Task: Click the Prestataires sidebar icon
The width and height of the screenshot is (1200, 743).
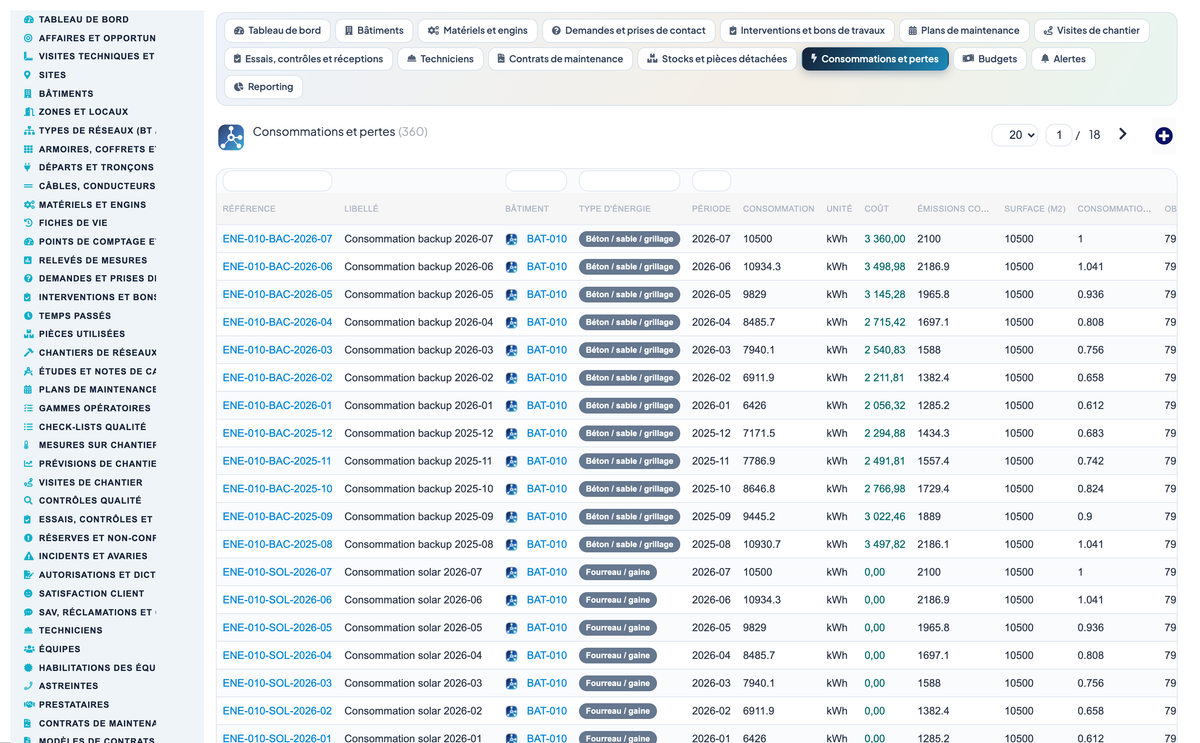Action: point(28,704)
